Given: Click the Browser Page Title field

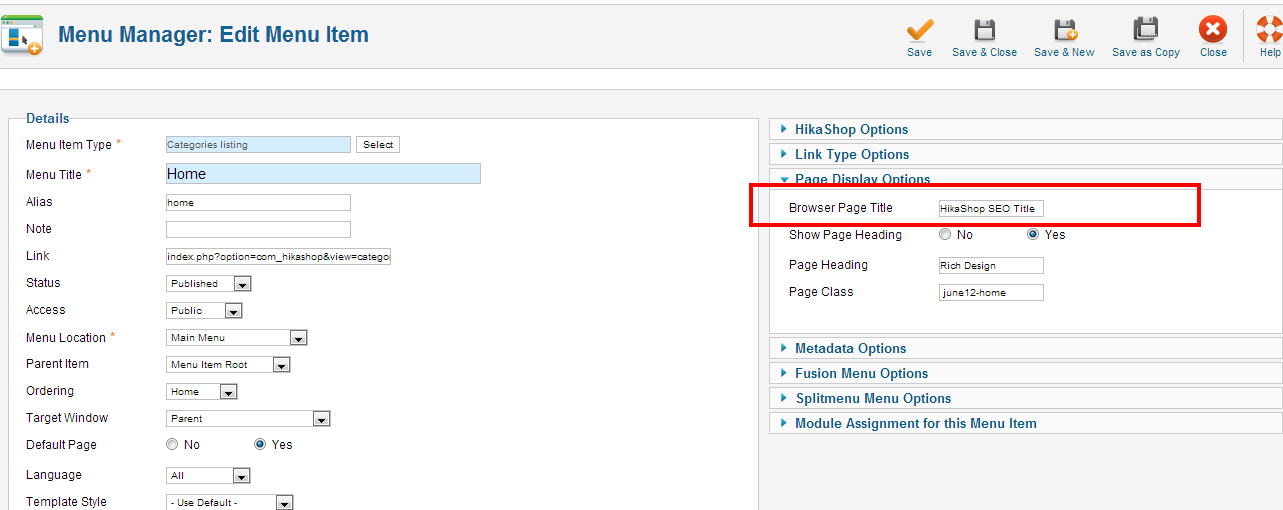Looking at the screenshot, I should [991, 208].
